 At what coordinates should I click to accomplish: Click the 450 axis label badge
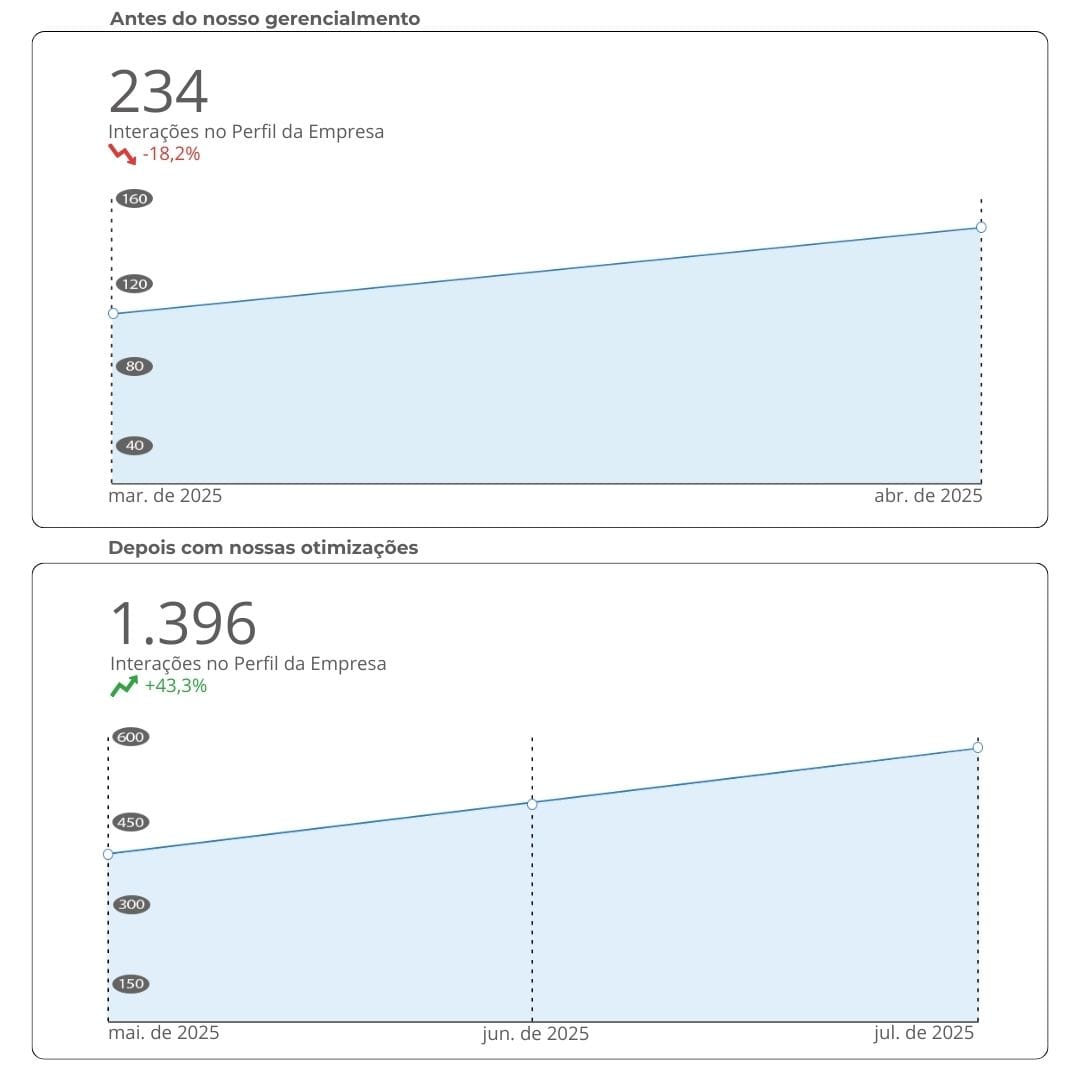(x=131, y=823)
